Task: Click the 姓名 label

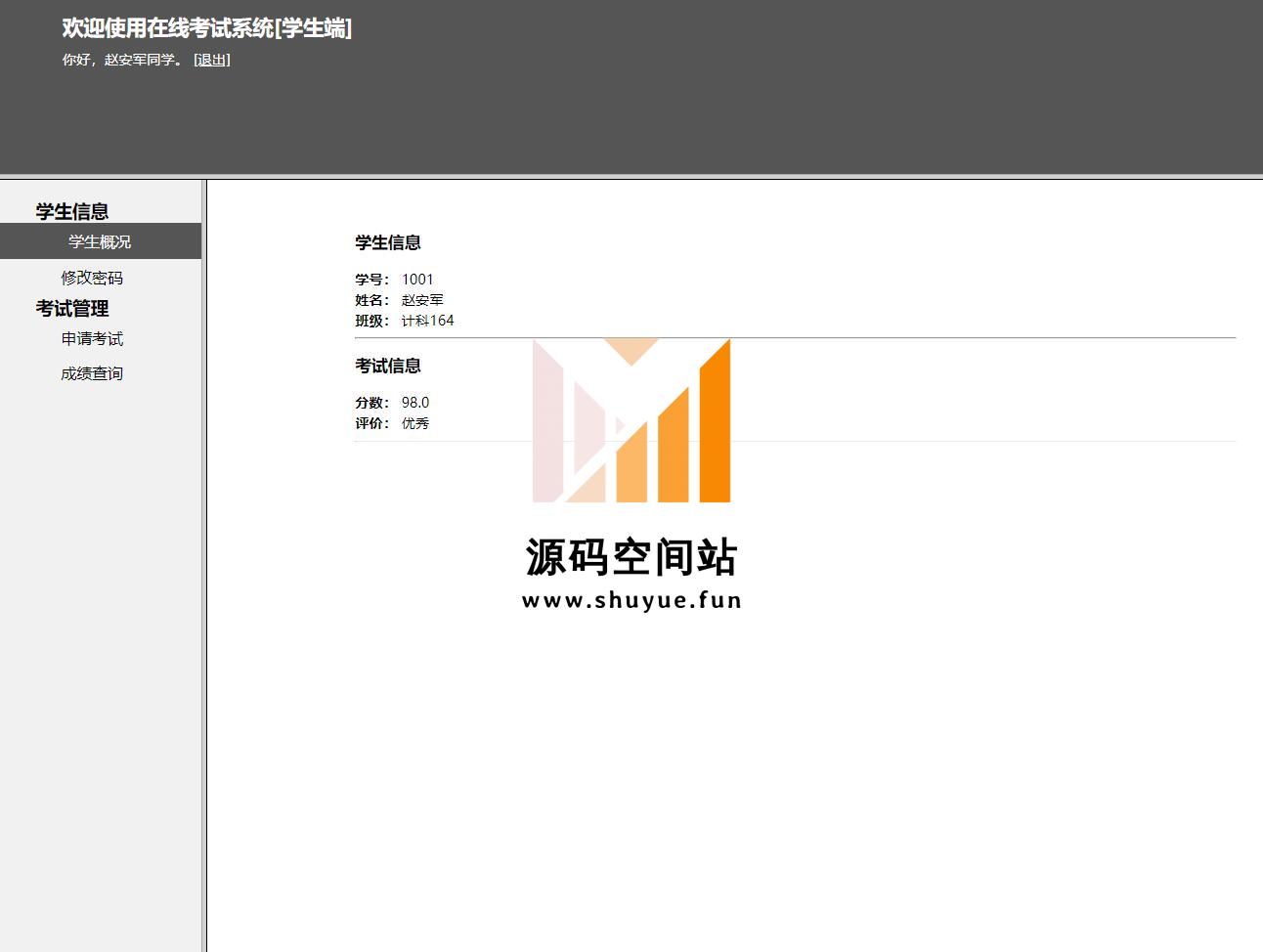Action: click(371, 300)
